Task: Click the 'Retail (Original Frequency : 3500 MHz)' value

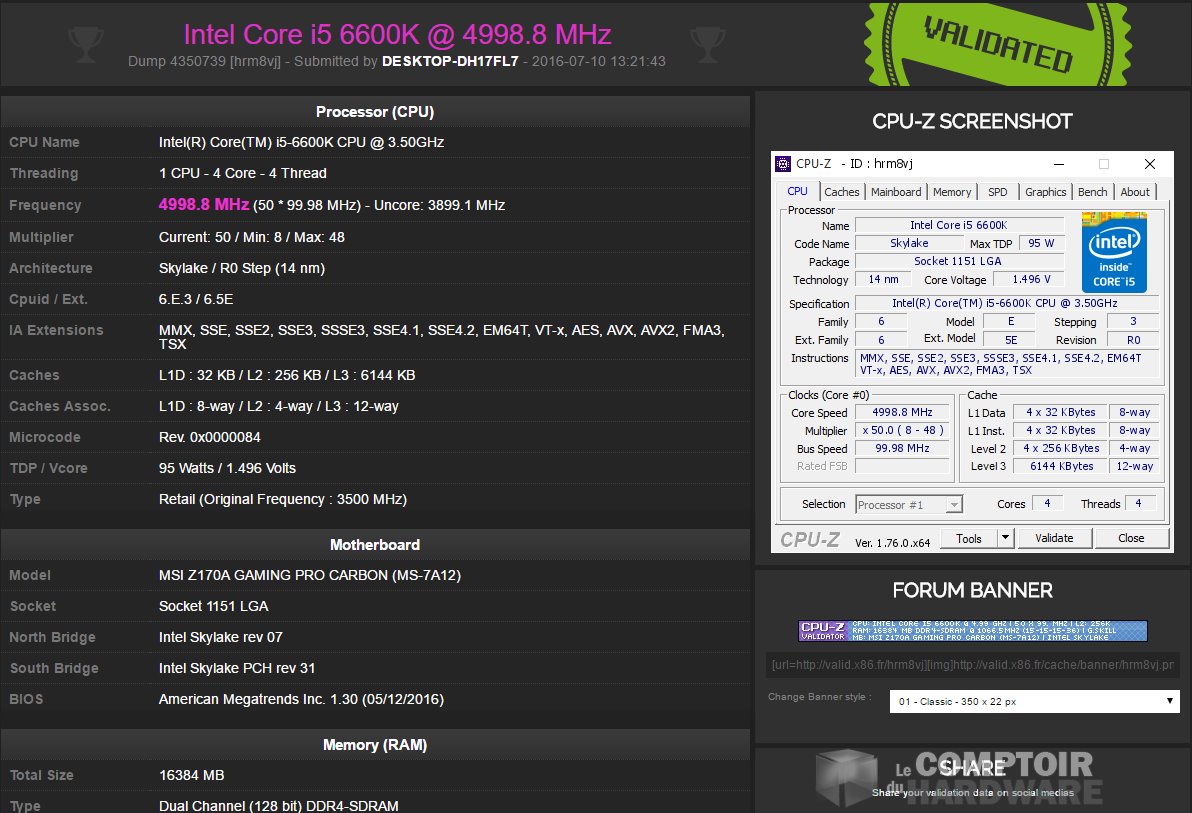Action: pyautogui.click(x=283, y=500)
